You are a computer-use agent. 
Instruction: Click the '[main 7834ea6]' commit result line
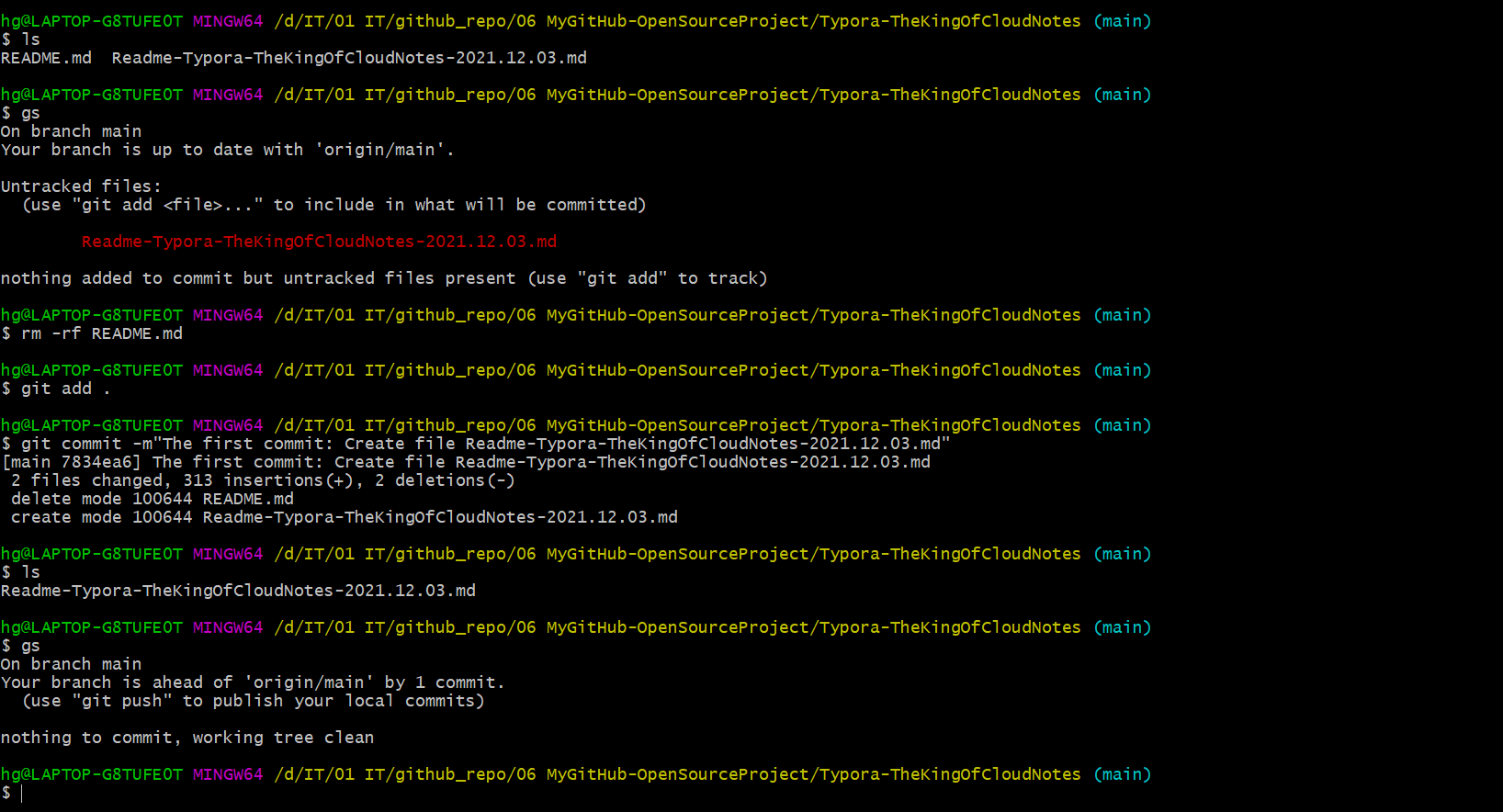(x=466, y=462)
